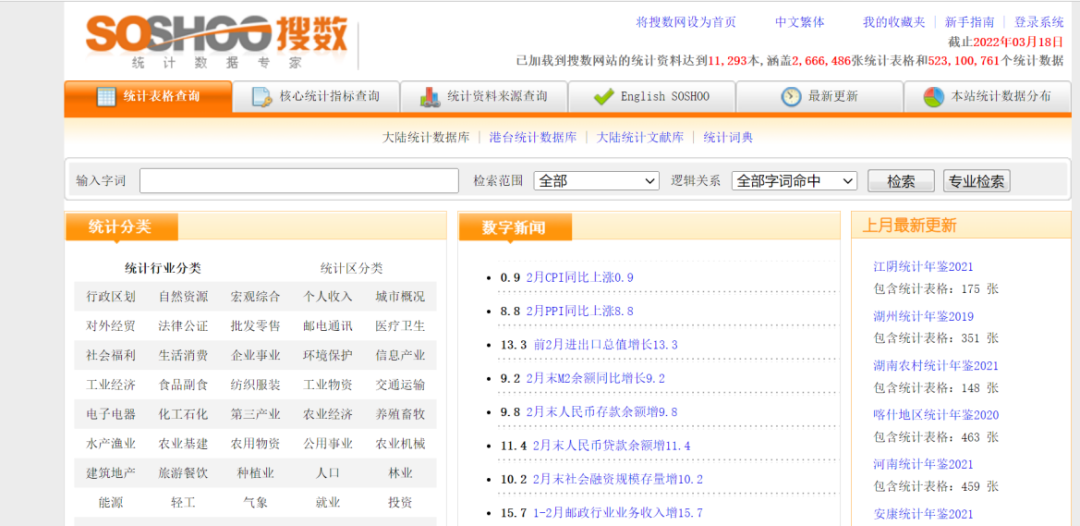This screenshot has width=1080, height=526.
Task: Open the 投资 category
Action: [x=400, y=503]
